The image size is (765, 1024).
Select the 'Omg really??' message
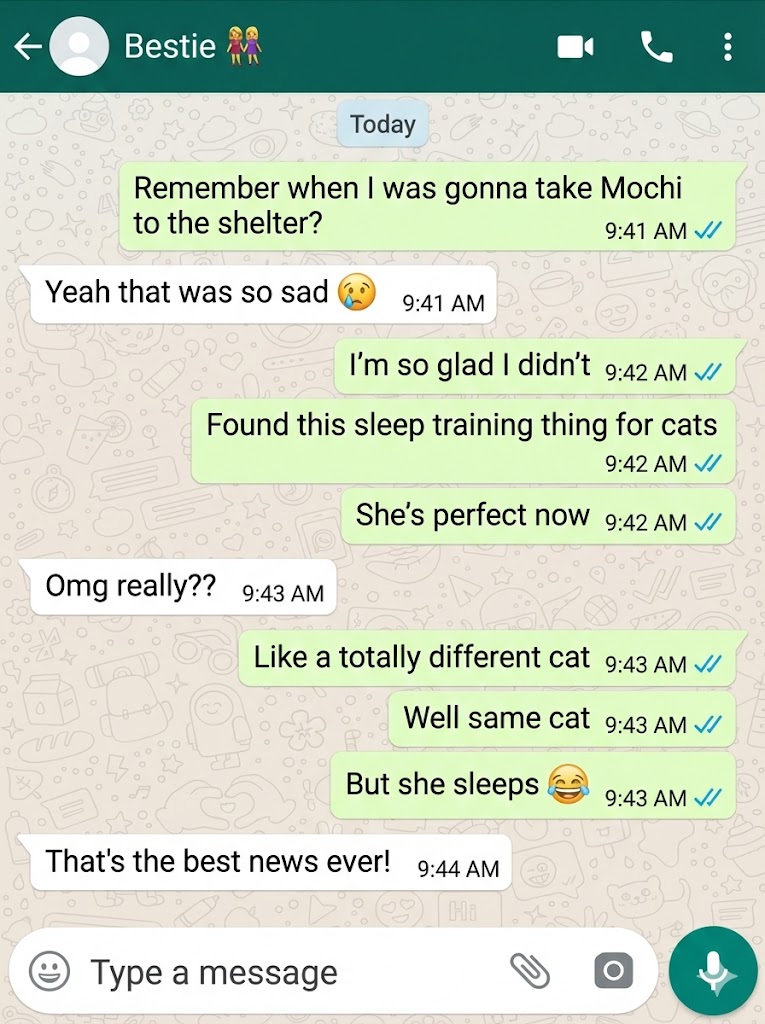click(179, 586)
